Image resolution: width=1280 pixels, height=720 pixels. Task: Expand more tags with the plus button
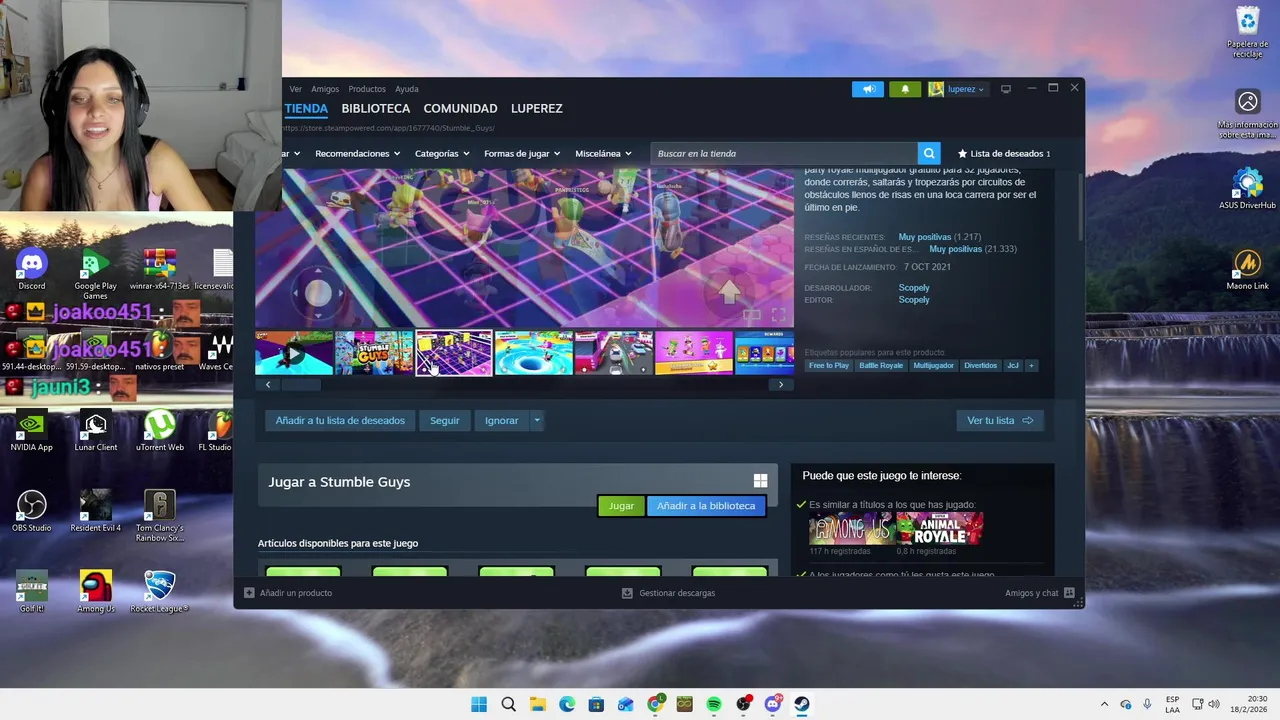[1031, 365]
